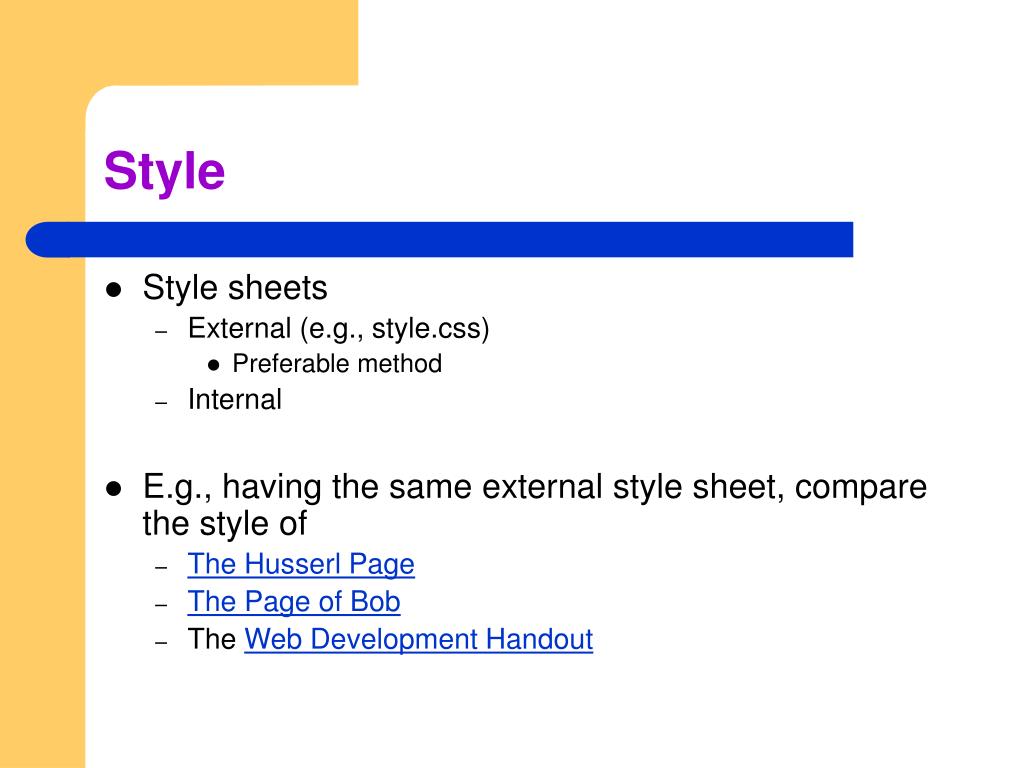Click the plain word The before Web Development
The width and height of the screenshot is (1024, 768).
pos(212,639)
